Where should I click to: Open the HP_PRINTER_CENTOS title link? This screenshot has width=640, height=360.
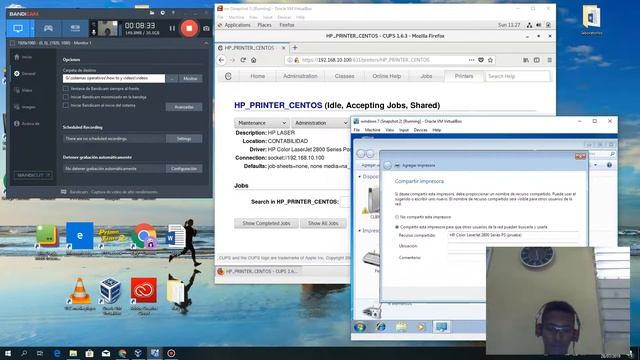point(278,105)
